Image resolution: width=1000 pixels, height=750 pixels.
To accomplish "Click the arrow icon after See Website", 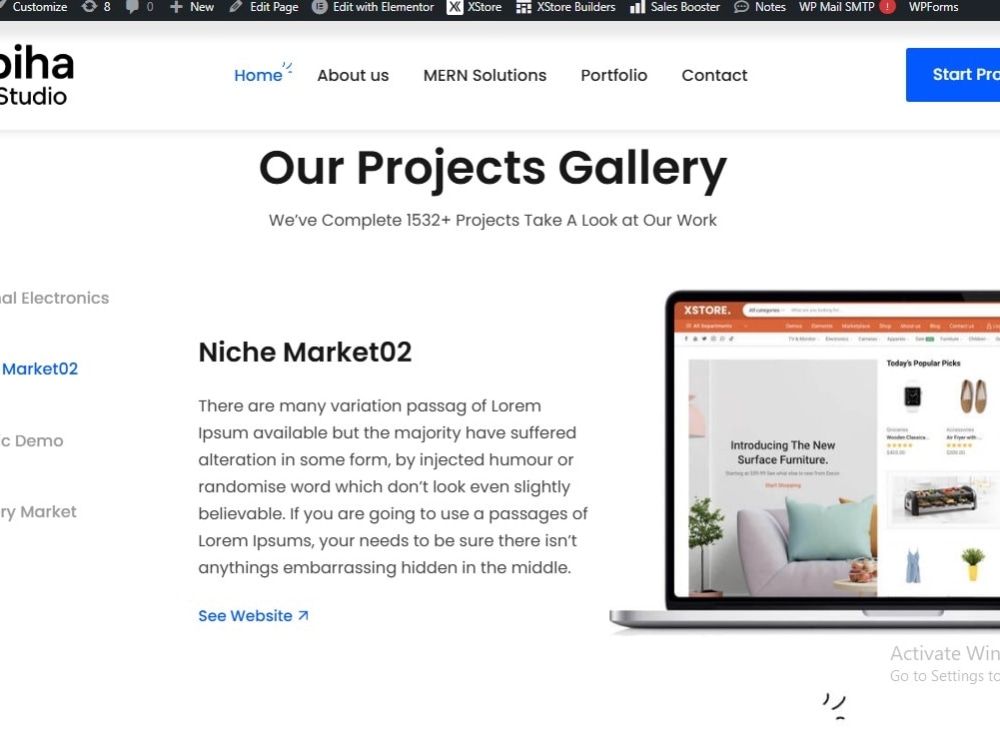I will click(x=304, y=615).
